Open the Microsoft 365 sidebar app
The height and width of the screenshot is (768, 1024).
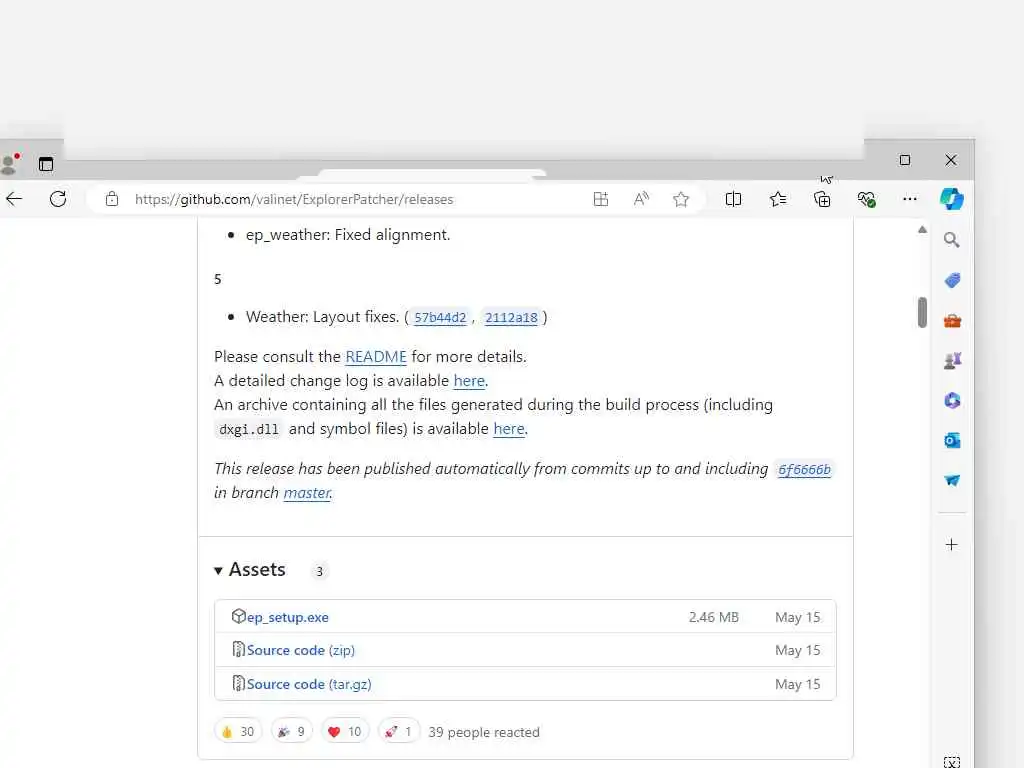pos(952,400)
